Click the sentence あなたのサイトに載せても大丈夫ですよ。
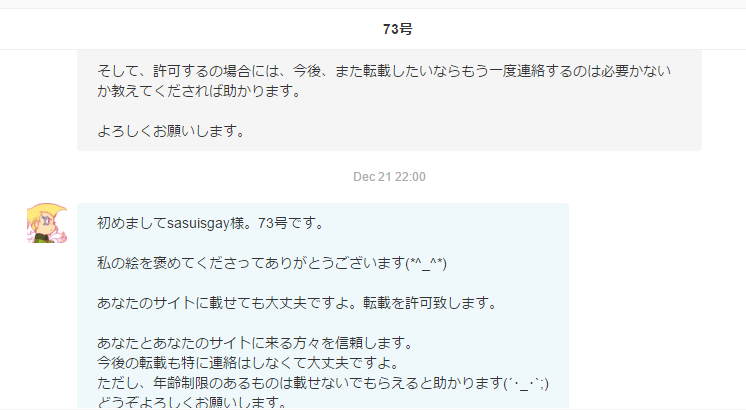The width and height of the screenshot is (746, 410). point(230,303)
